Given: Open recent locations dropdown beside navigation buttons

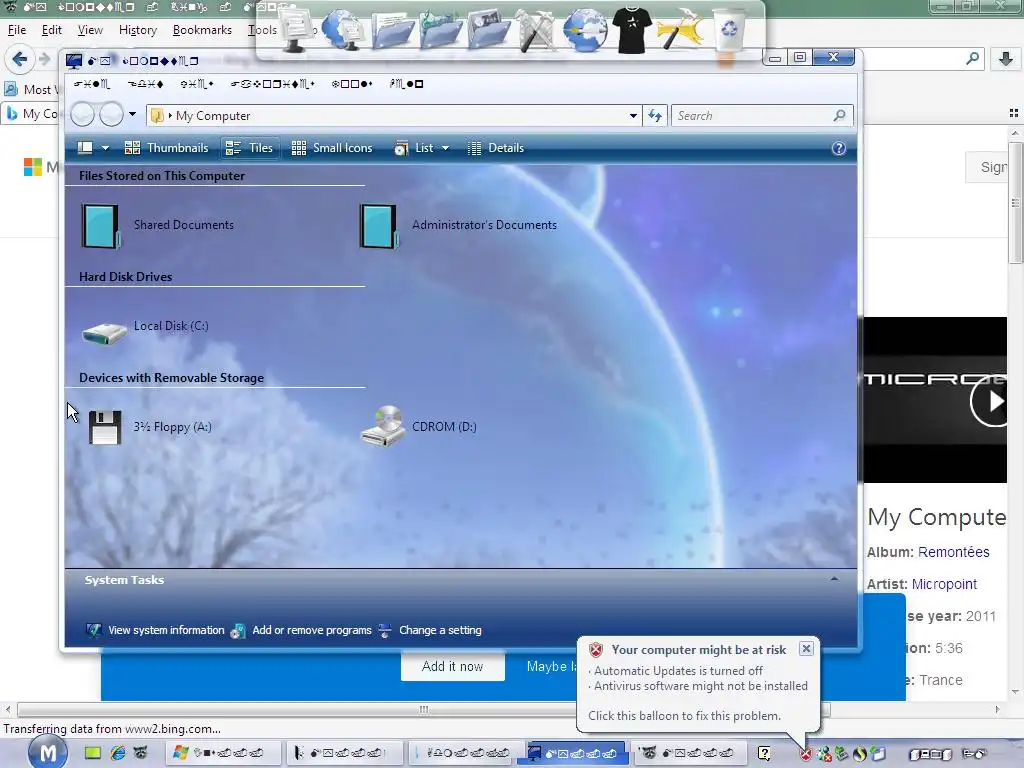Looking at the screenshot, I should [133, 114].
